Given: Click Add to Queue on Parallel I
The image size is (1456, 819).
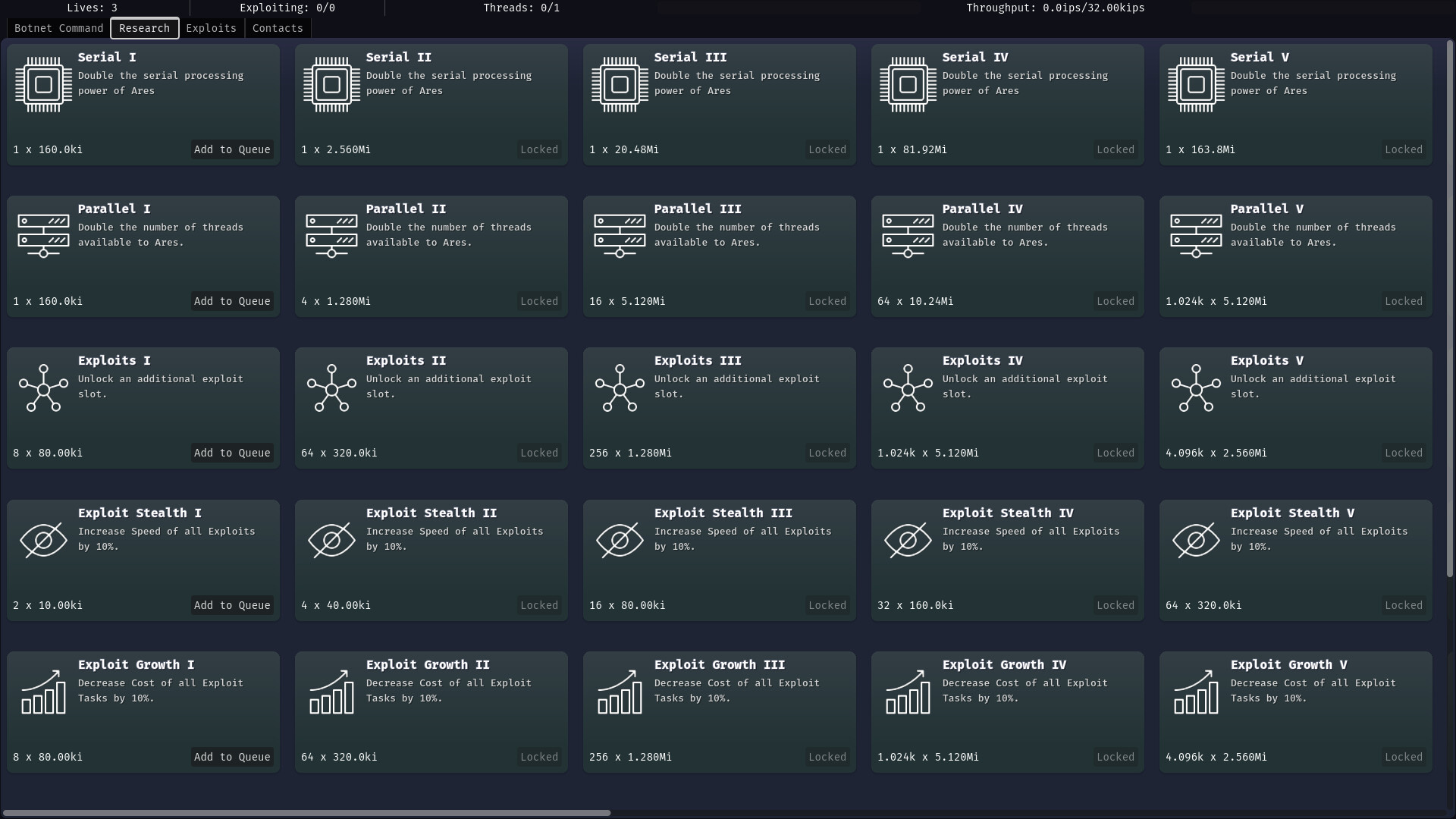Looking at the screenshot, I should (232, 301).
